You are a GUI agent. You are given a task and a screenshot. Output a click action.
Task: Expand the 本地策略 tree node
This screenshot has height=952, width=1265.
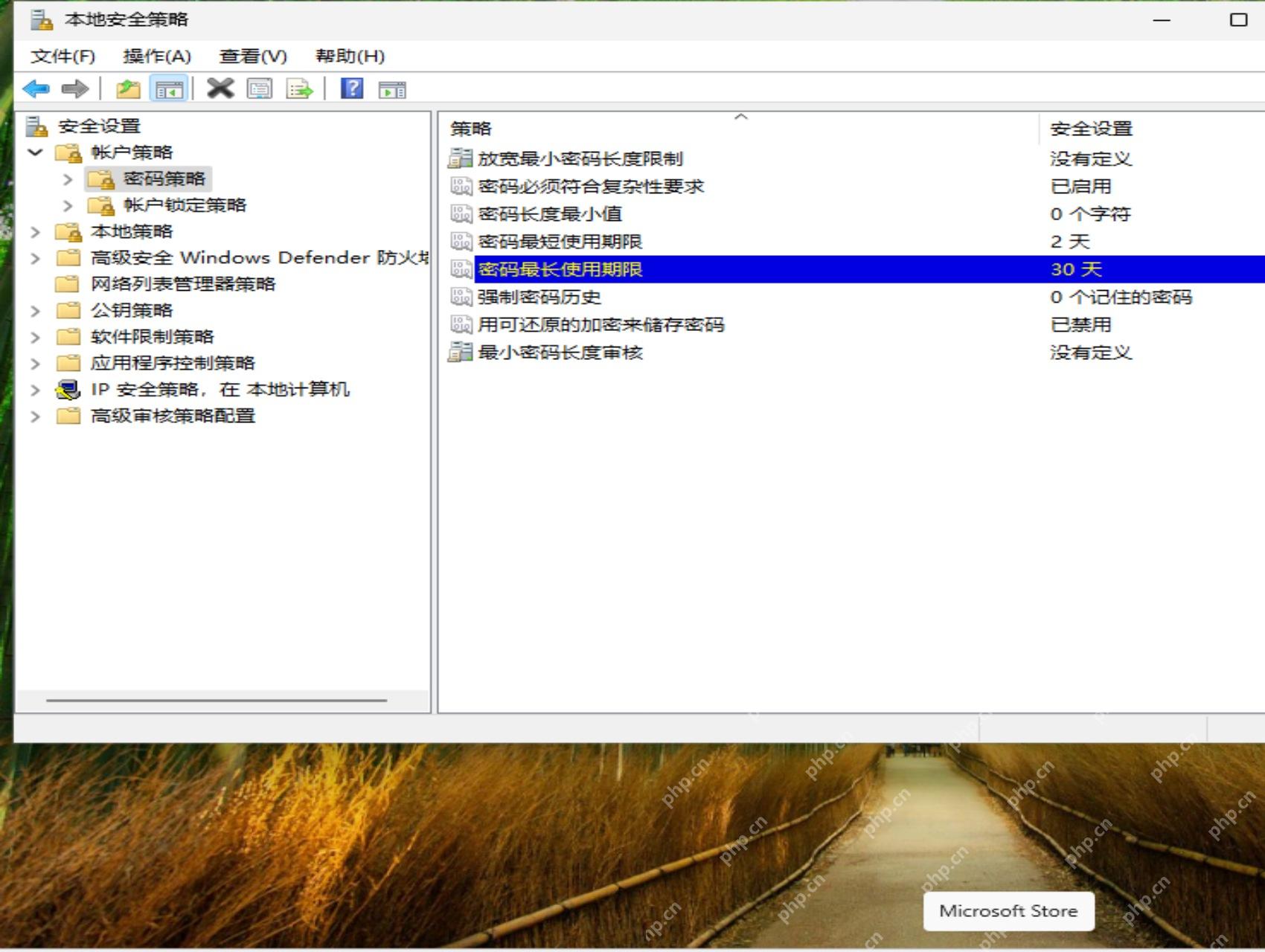pyautogui.click(x=35, y=232)
